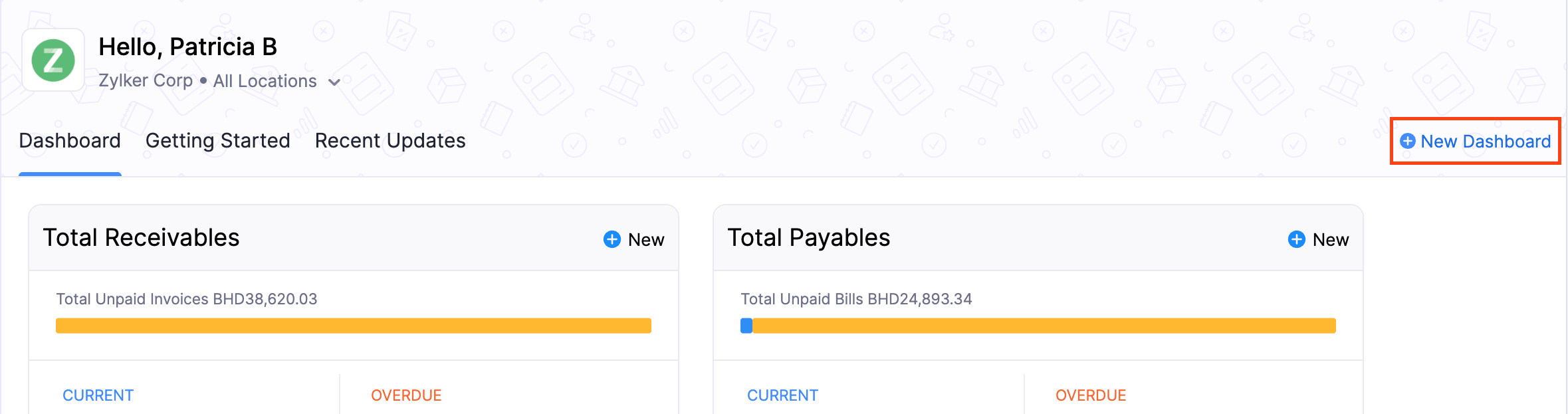The height and width of the screenshot is (414, 1568).
Task: Select OVERDUE under Total Payables
Action: point(1091,395)
